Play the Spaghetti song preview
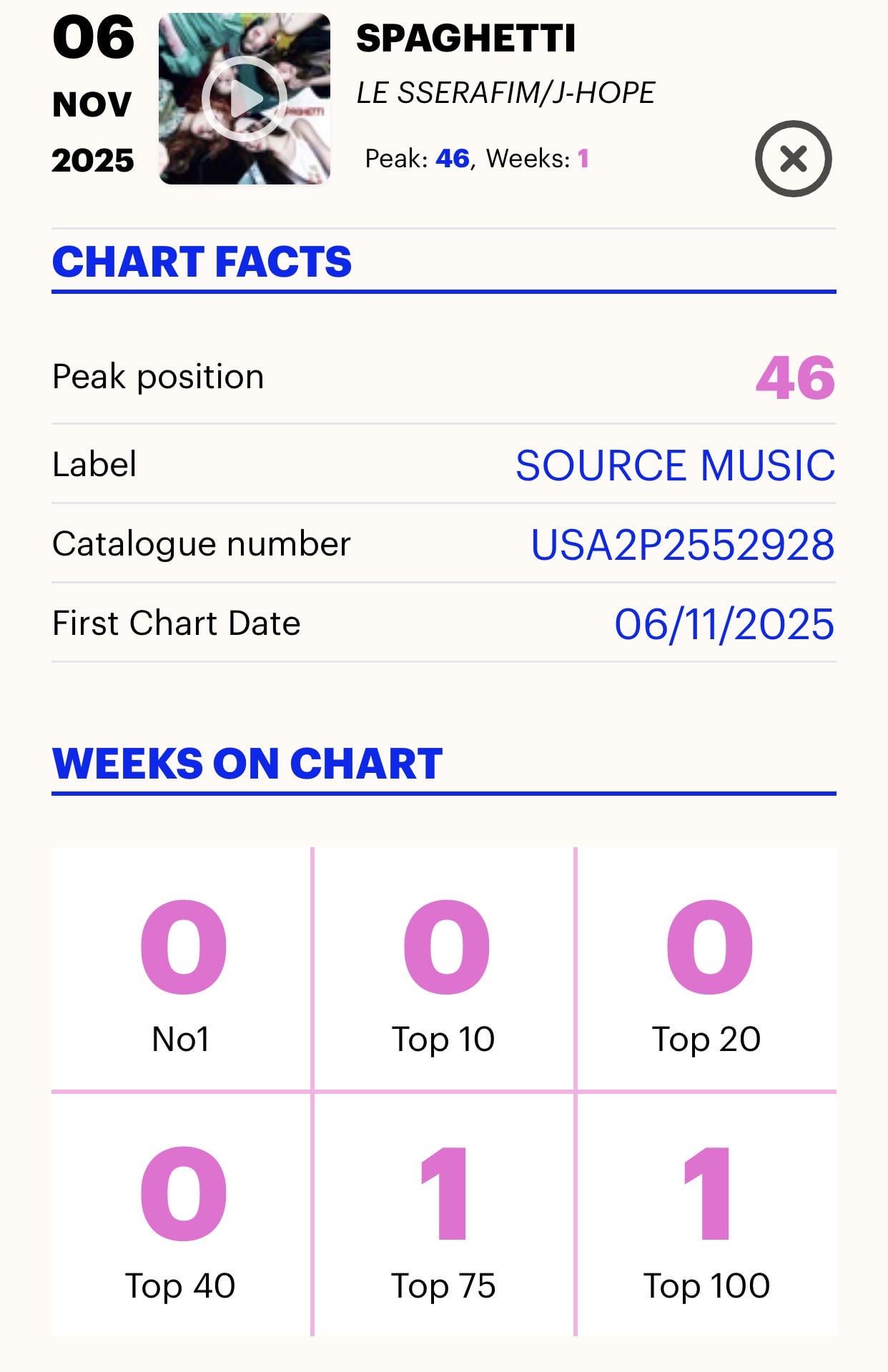Image resolution: width=888 pixels, height=1372 pixels. [244, 99]
